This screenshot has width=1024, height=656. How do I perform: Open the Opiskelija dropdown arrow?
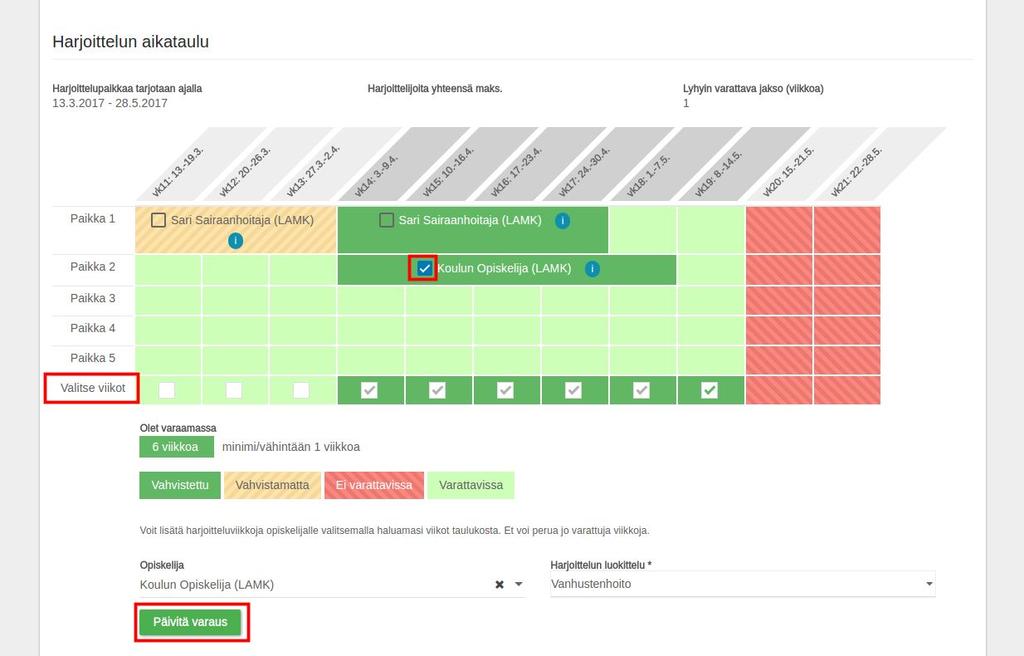pos(519,584)
